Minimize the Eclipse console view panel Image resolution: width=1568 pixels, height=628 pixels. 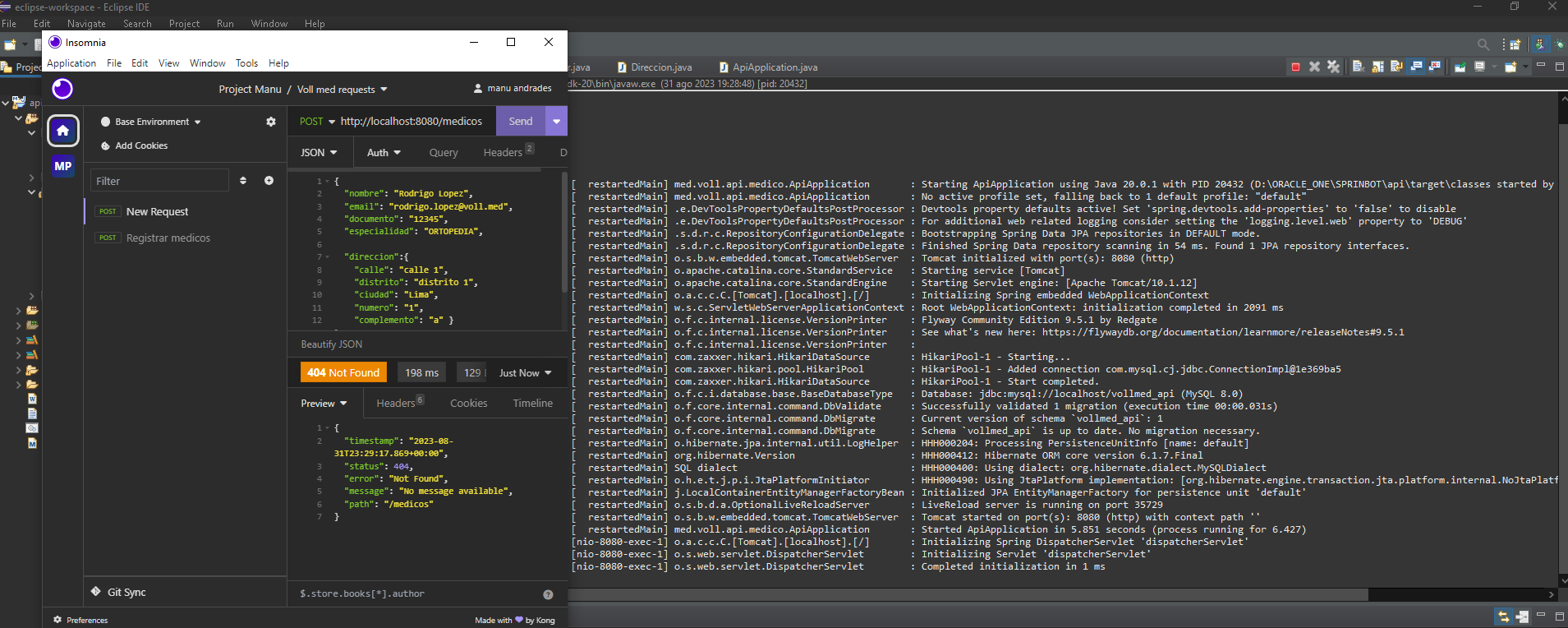1541,64
